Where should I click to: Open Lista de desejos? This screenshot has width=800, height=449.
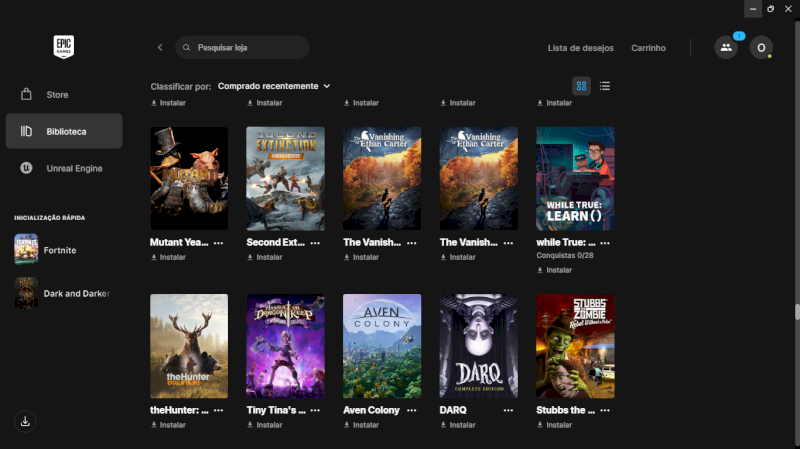(x=580, y=48)
